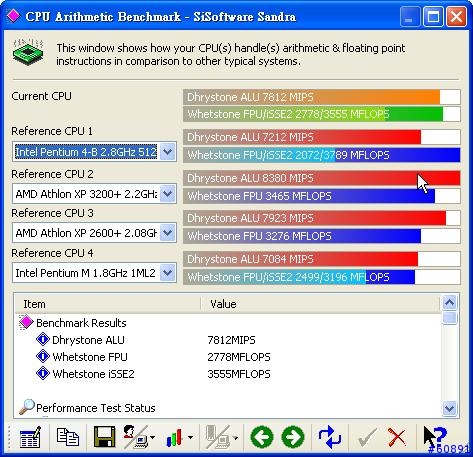Click the Item column header
The image size is (473, 457).
108,304
